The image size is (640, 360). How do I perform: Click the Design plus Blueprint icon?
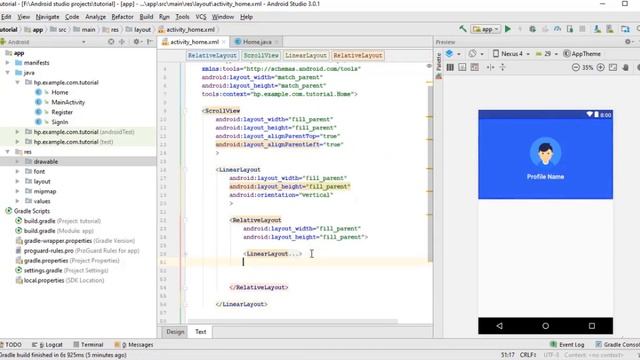tap(474, 67)
